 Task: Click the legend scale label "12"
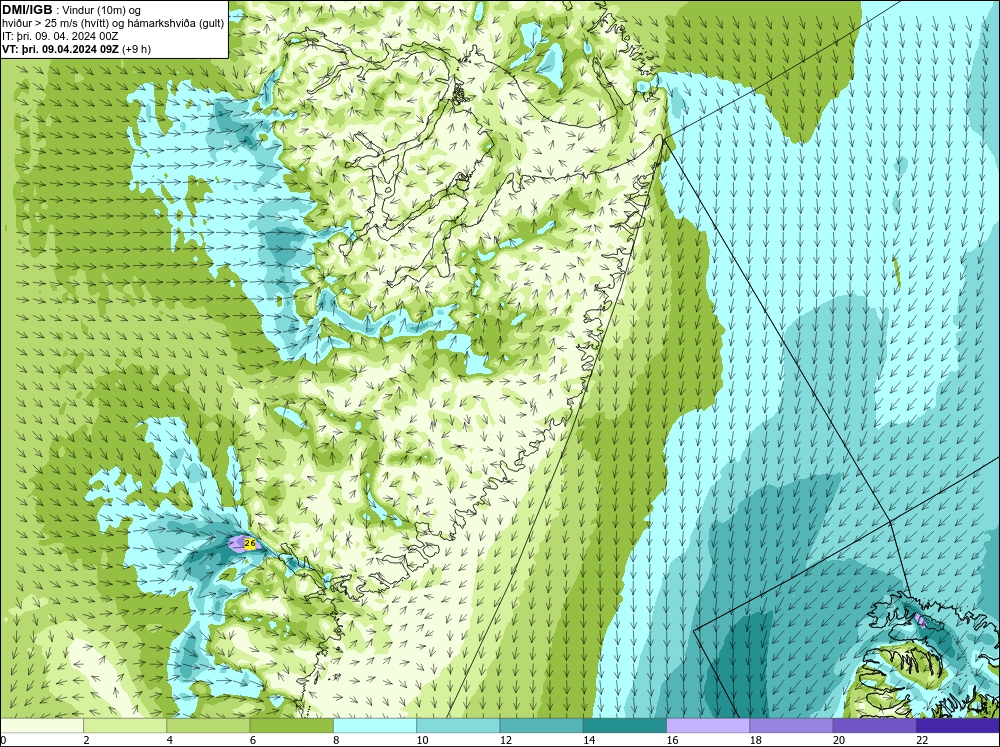tap(506, 740)
